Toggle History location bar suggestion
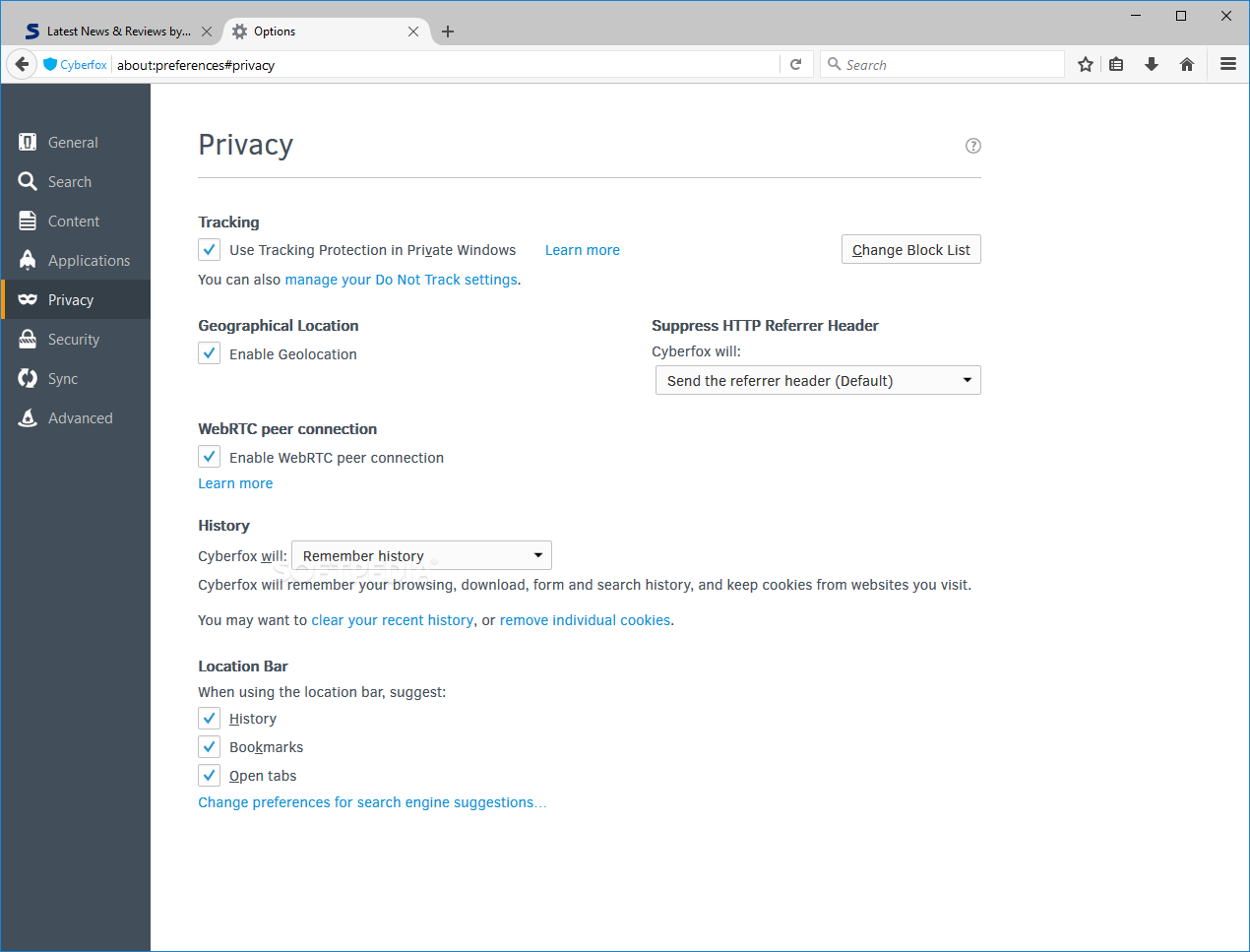Screen dimensions: 1250x952 click(x=209, y=719)
